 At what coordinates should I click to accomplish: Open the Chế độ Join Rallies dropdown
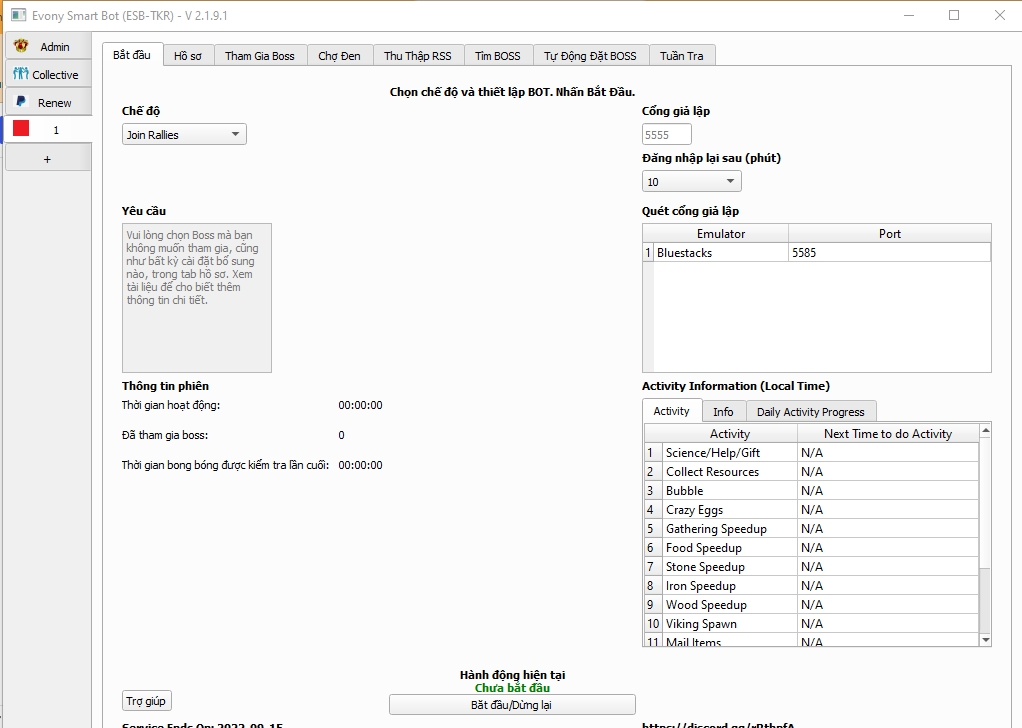[x=184, y=135]
